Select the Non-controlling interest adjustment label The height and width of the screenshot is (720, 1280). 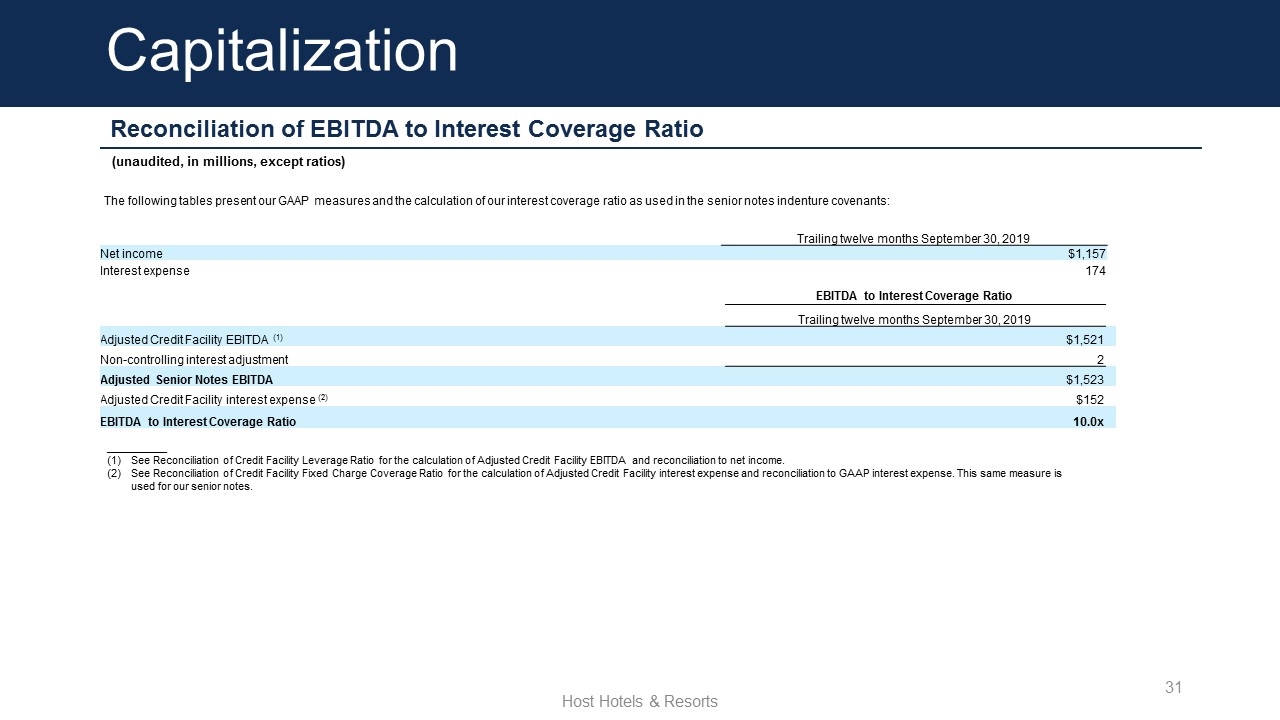point(194,360)
